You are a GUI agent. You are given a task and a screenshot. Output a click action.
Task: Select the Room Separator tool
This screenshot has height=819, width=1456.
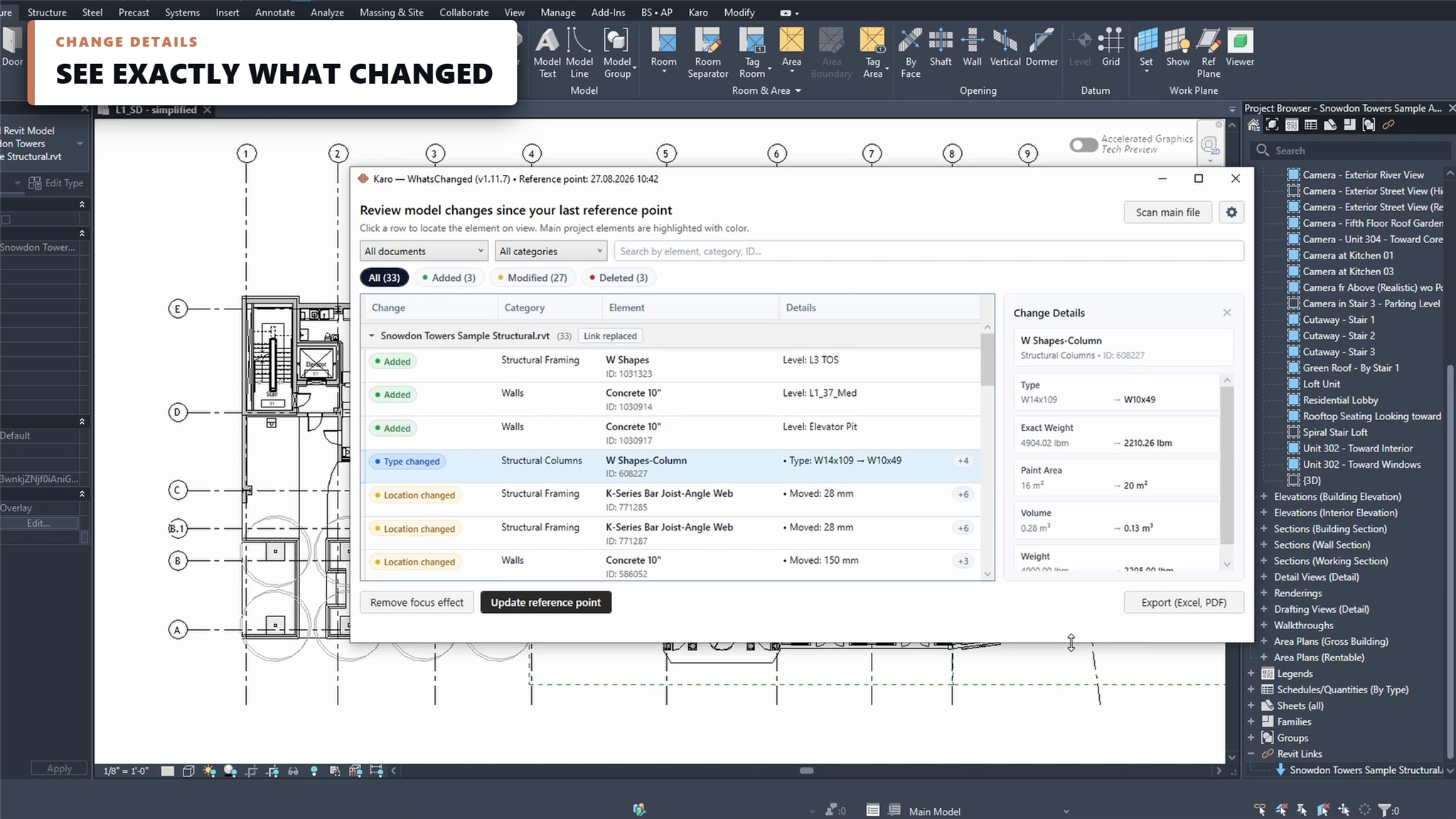click(707, 53)
